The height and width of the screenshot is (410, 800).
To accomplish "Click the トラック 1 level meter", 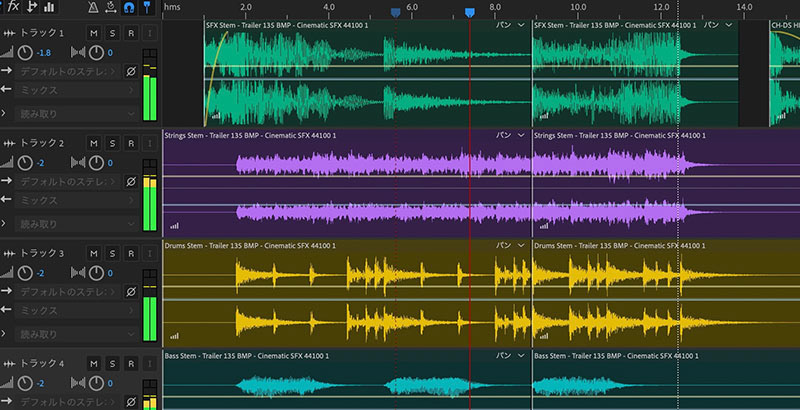I will (149, 85).
